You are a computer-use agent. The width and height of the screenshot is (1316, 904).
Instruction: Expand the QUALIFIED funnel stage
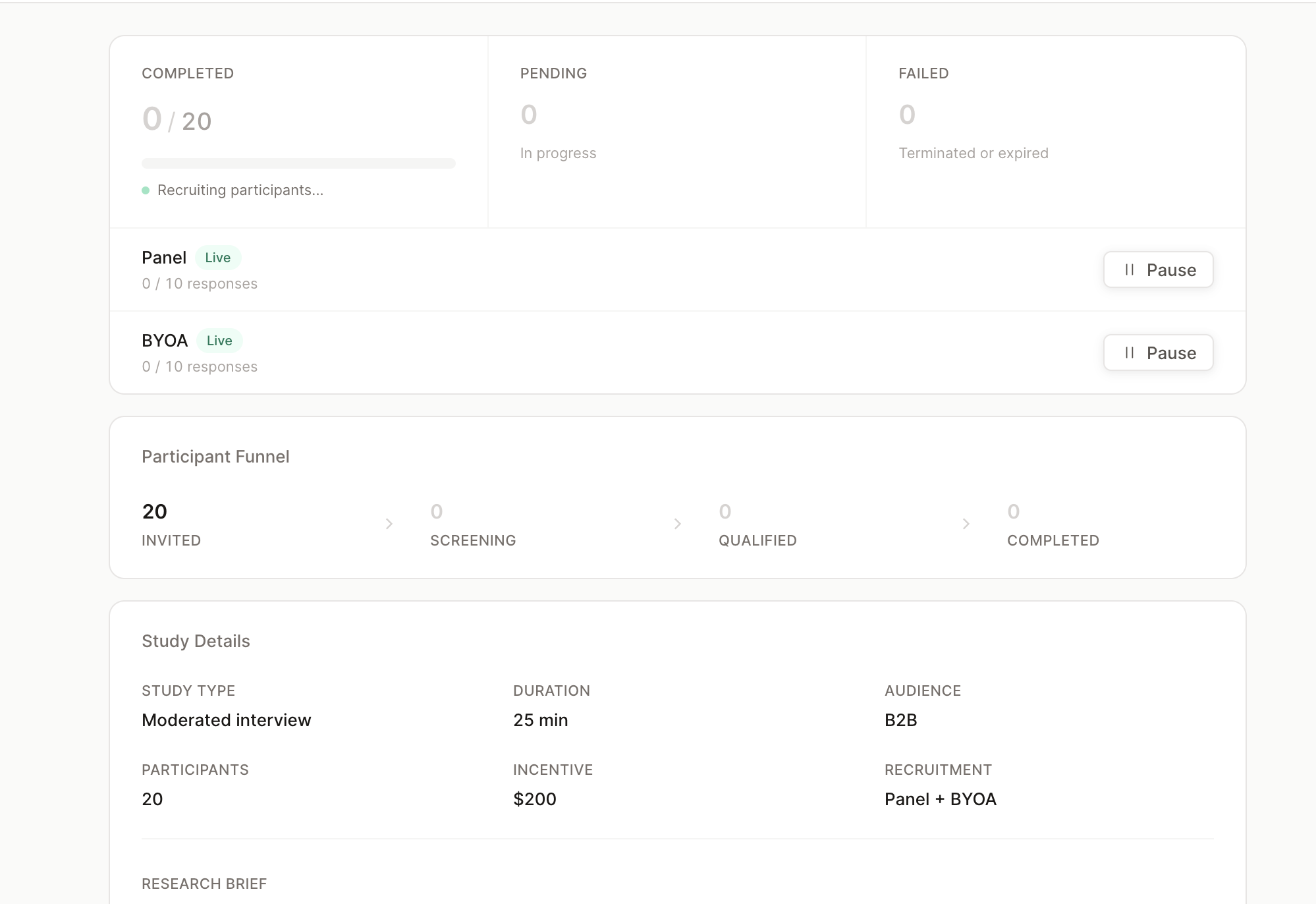click(x=757, y=524)
